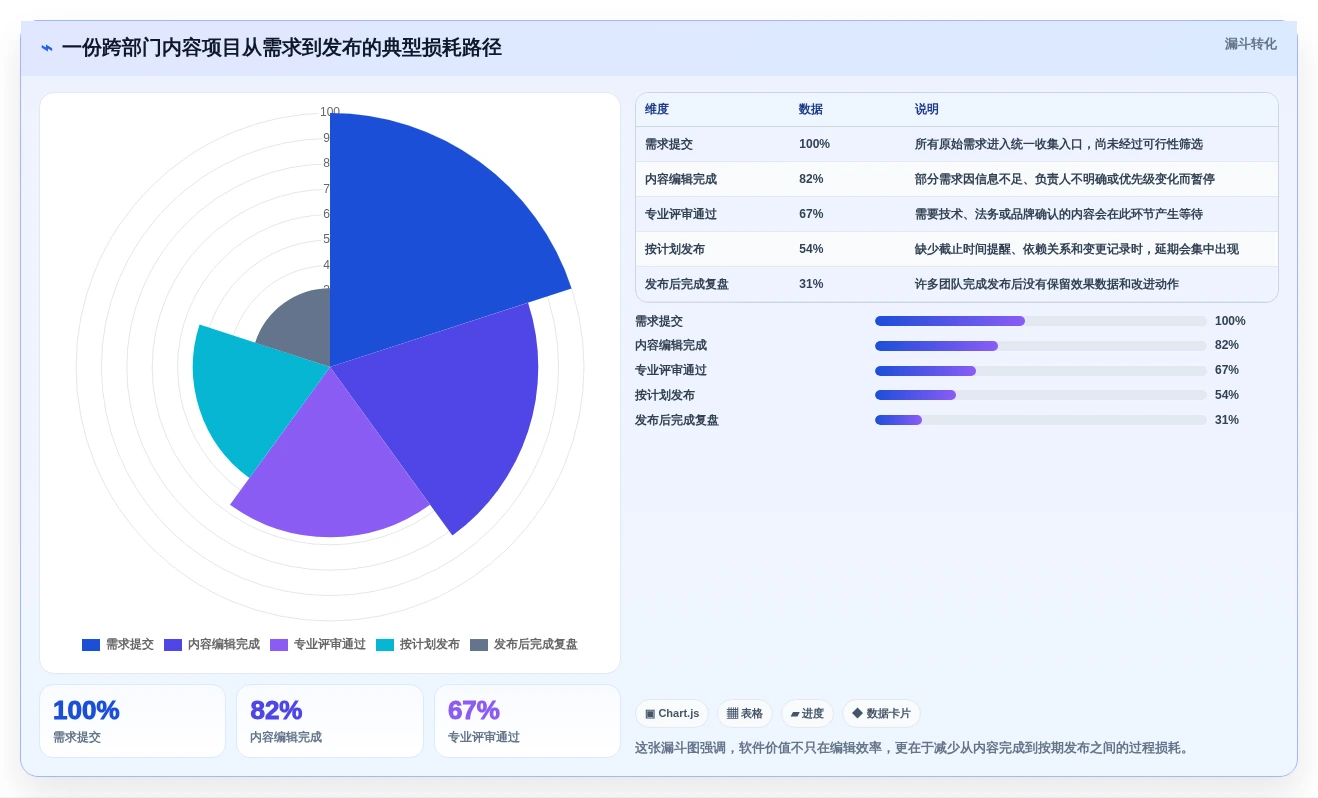Click the 按计划发布 54% progress bar
The height and width of the screenshot is (798, 1318).
point(1041,395)
